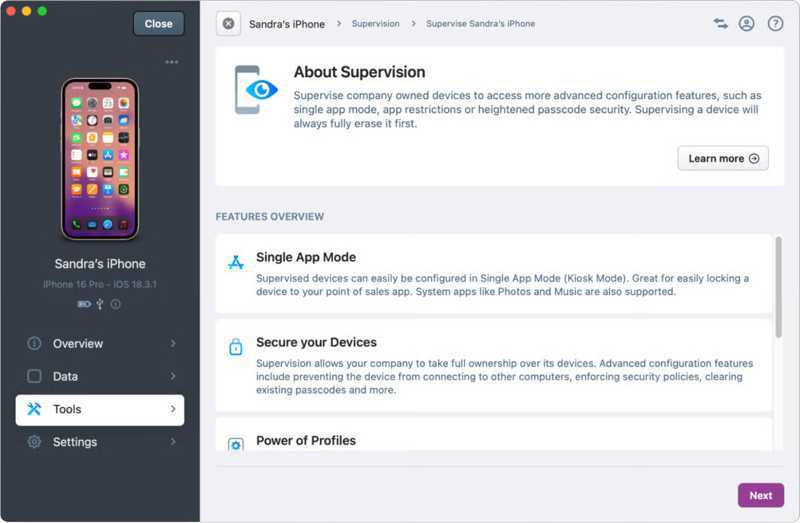Viewport: 800px width, 523px height.
Task: Click the Close button in the sidebar
Action: pyautogui.click(x=158, y=24)
